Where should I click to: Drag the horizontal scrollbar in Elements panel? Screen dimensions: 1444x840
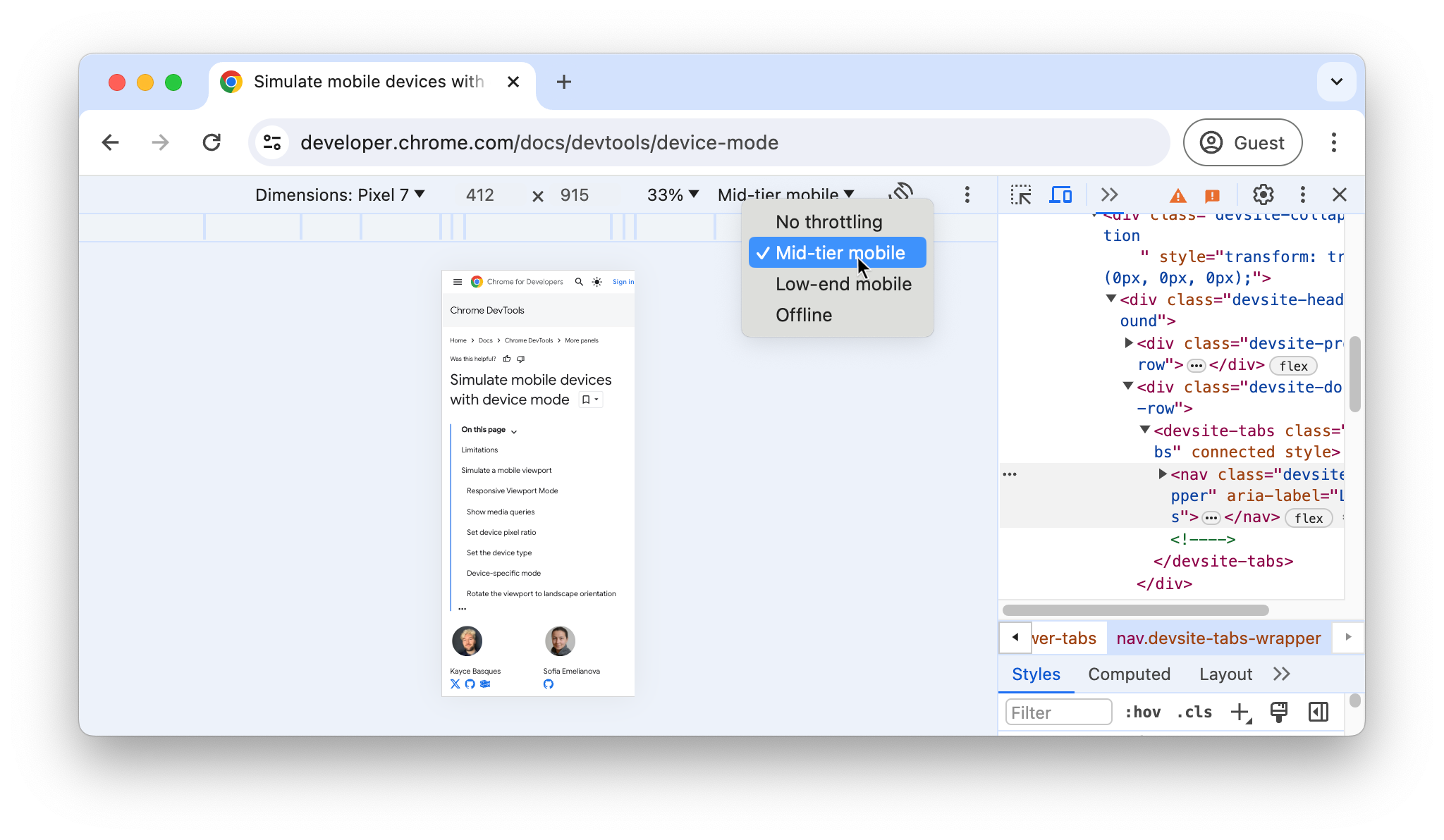pyautogui.click(x=1135, y=610)
